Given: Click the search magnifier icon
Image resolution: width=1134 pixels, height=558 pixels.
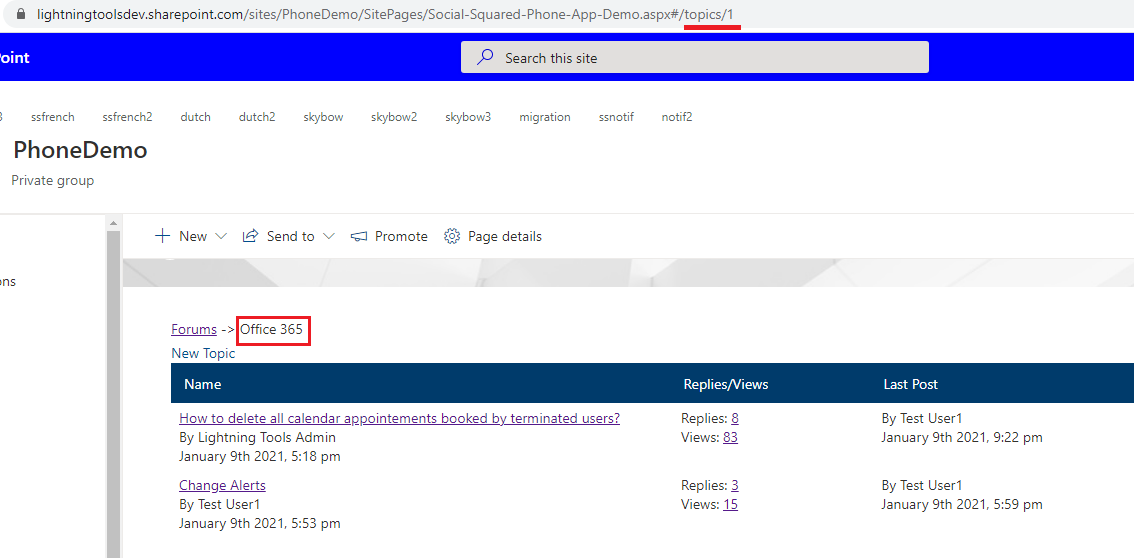Looking at the screenshot, I should [x=485, y=58].
